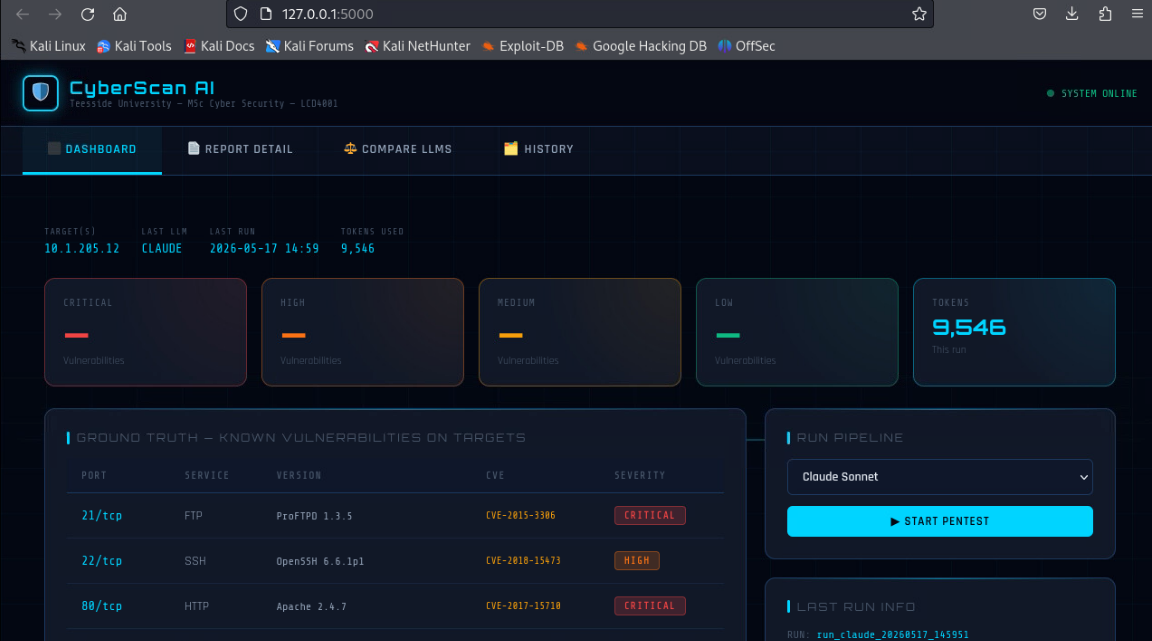1152x641 pixels.
Task: Click the address bar showing 127.0.0.1:5000
Action: tap(580, 14)
